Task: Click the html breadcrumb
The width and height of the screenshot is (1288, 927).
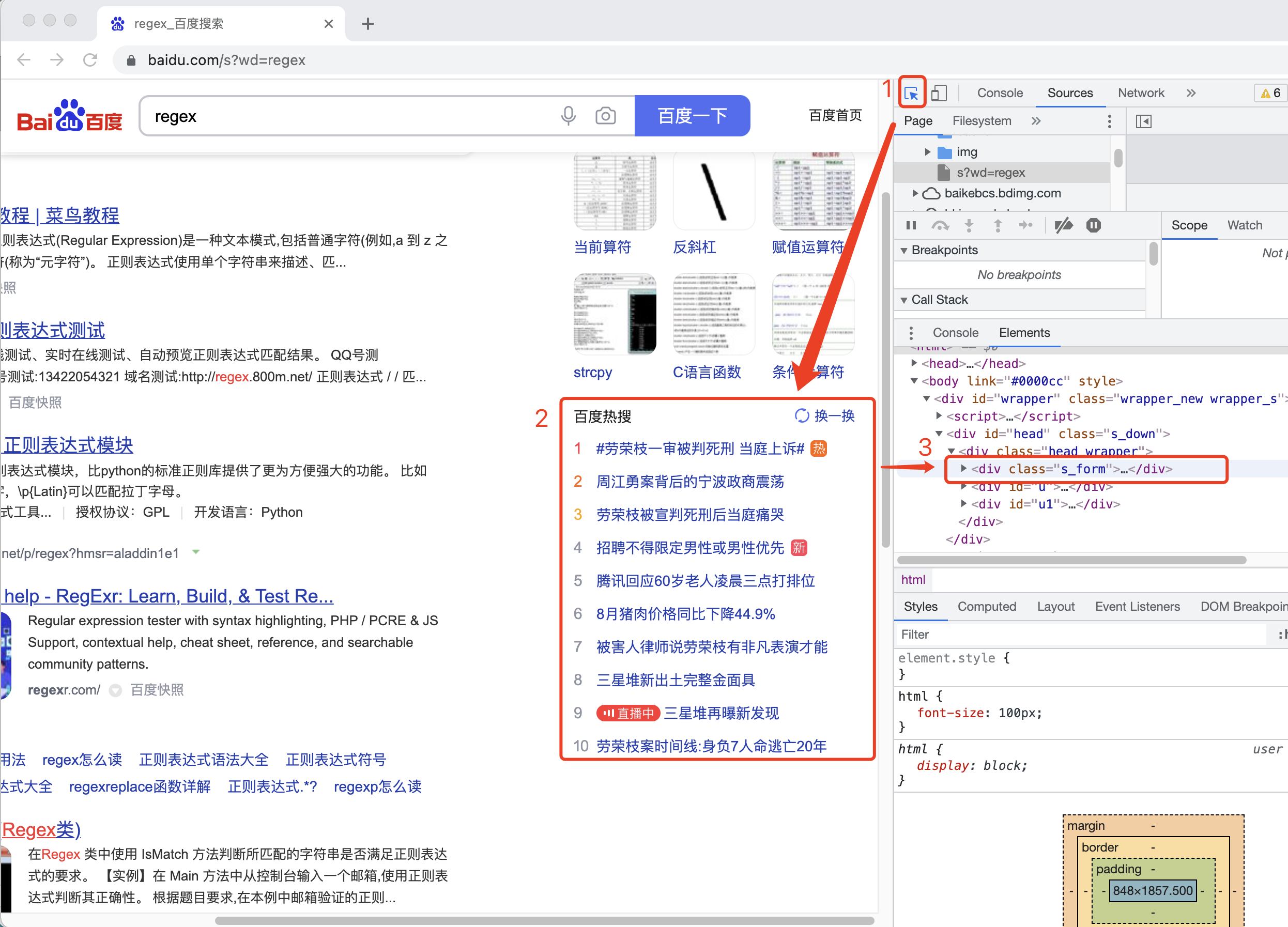Action: tap(913, 580)
